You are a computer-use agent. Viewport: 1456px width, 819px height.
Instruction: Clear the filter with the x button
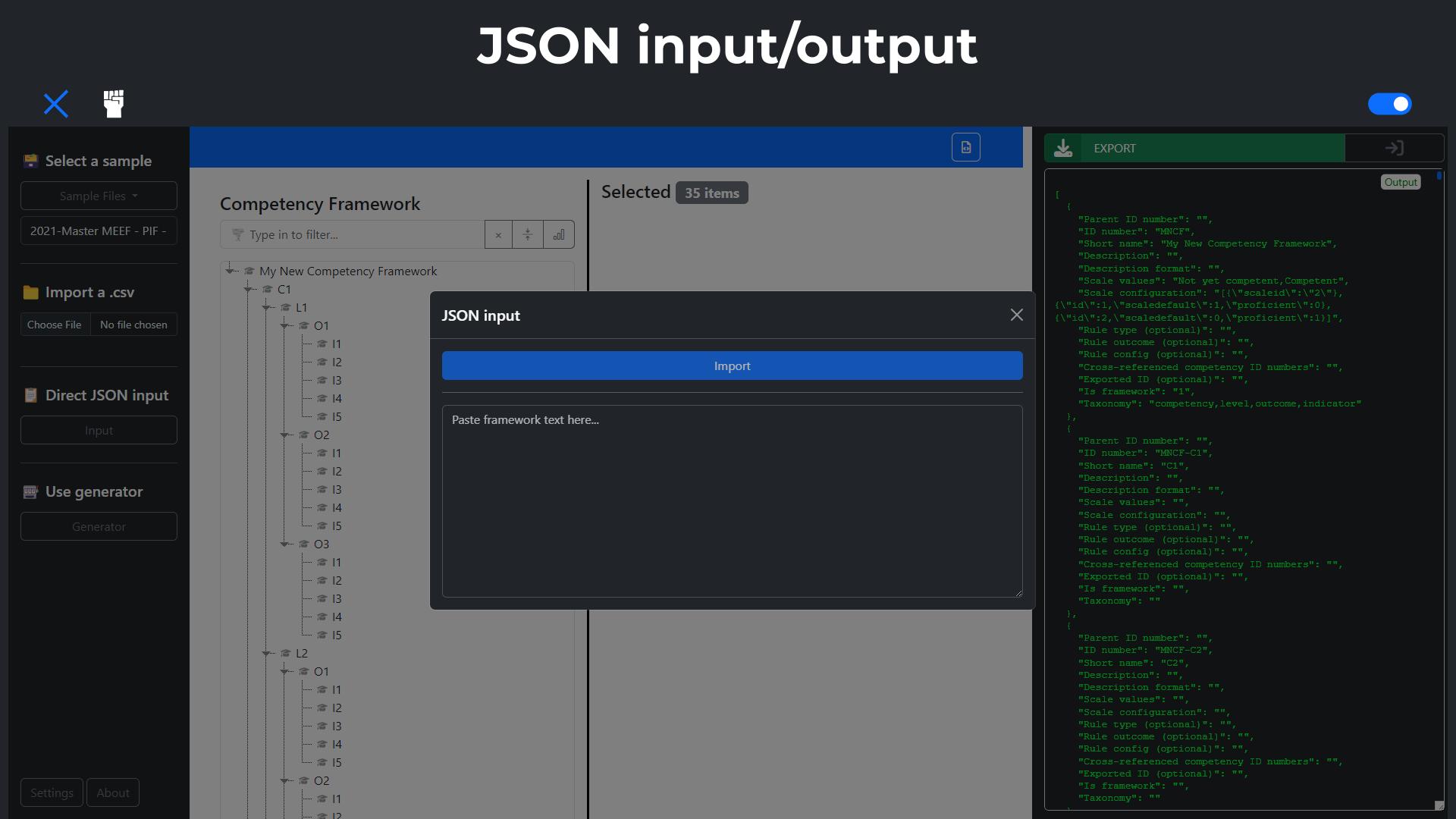pos(498,234)
